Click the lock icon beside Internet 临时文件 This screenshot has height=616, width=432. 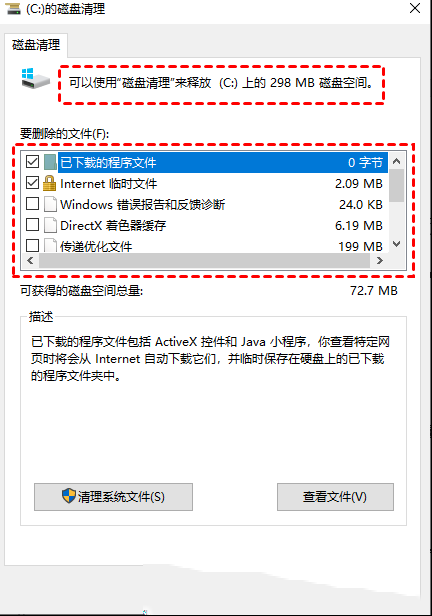(x=50, y=183)
